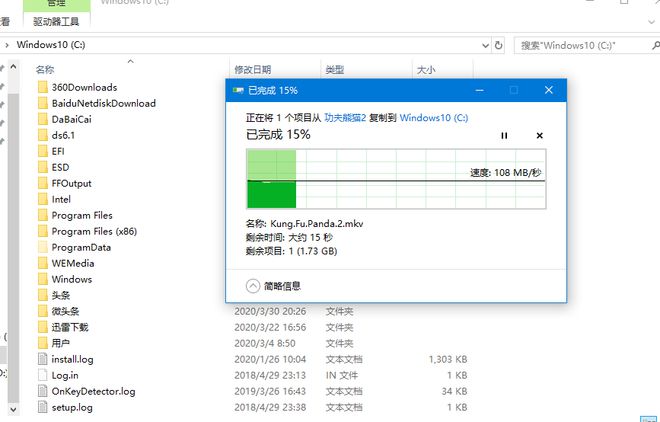Click Windows10 (C:) in address bar
The image size is (660, 422).
click(x=51, y=45)
